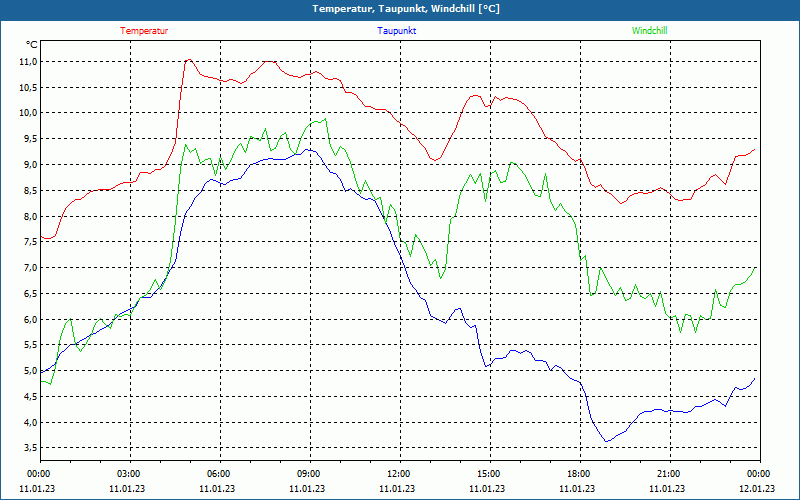
Task: Click the '4,0' y-axis tick label
Action: (30, 422)
